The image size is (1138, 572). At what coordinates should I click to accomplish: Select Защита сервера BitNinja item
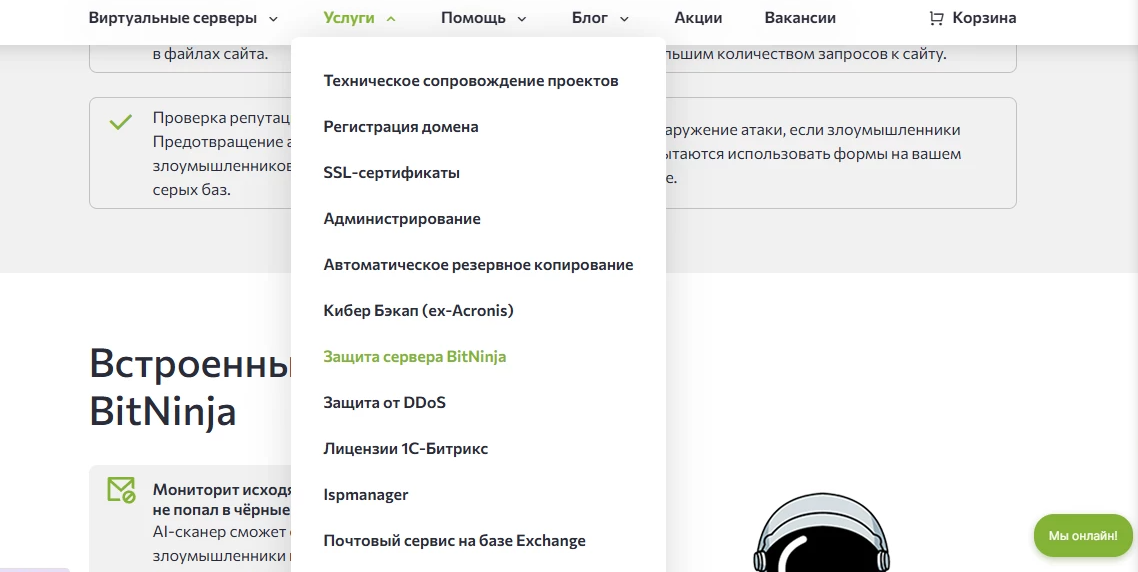coord(415,357)
